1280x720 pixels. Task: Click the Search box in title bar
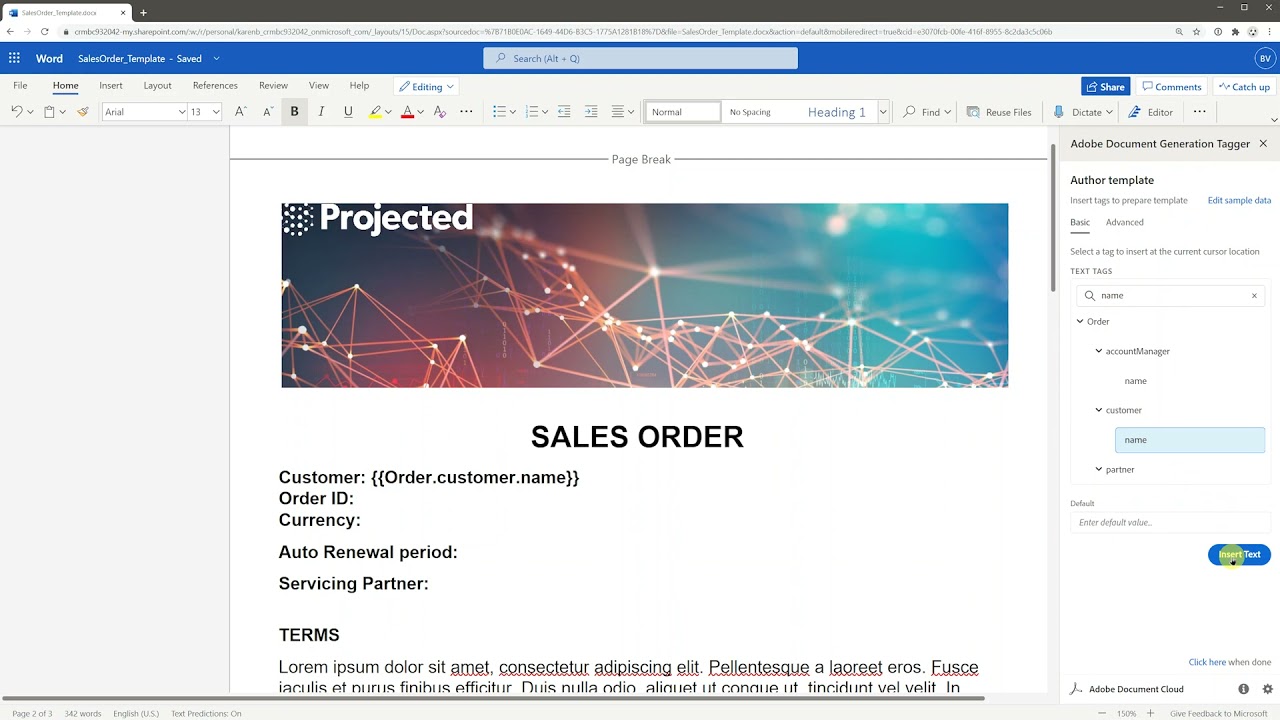(x=640, y=58)
